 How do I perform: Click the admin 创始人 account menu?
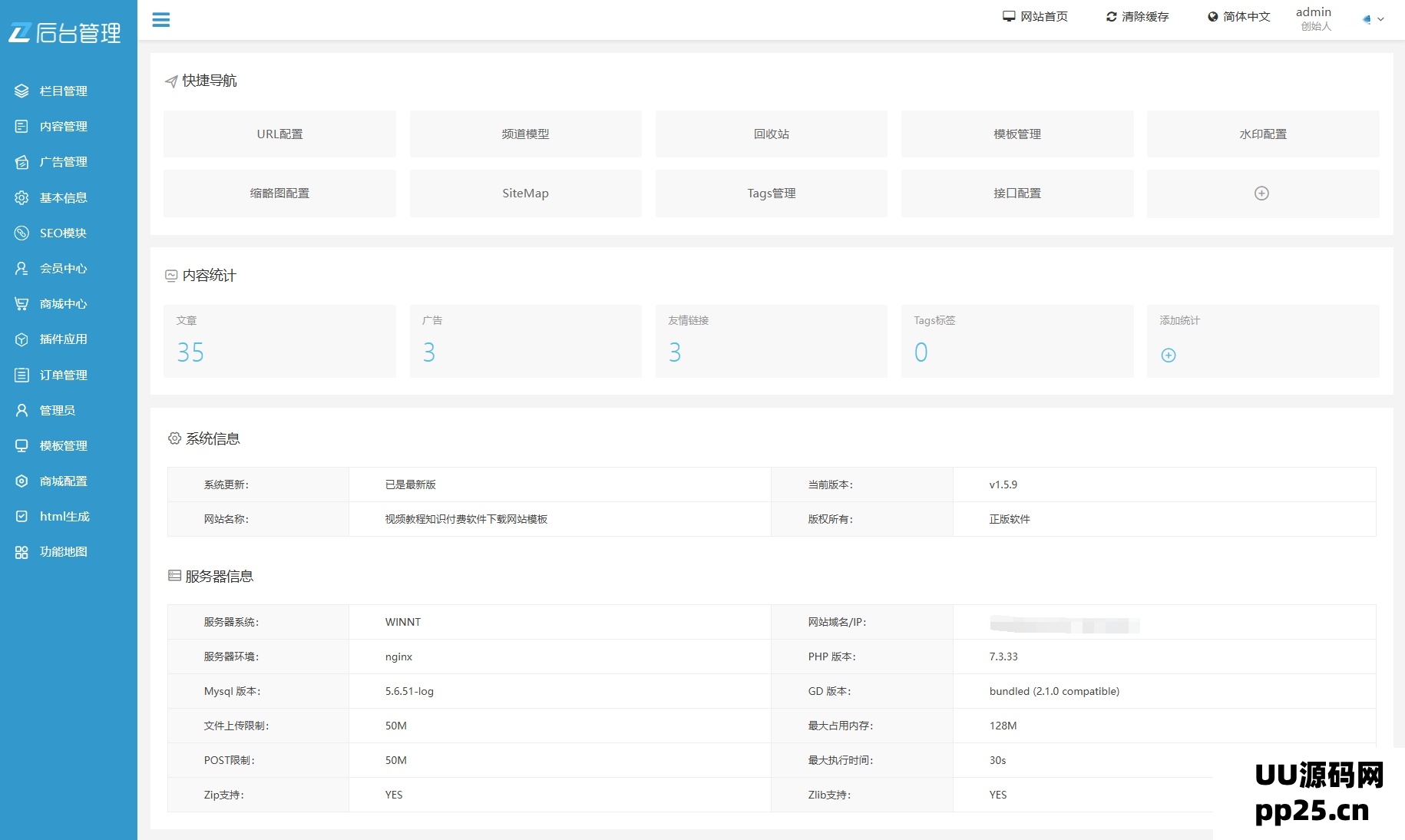coord(1314,17)
